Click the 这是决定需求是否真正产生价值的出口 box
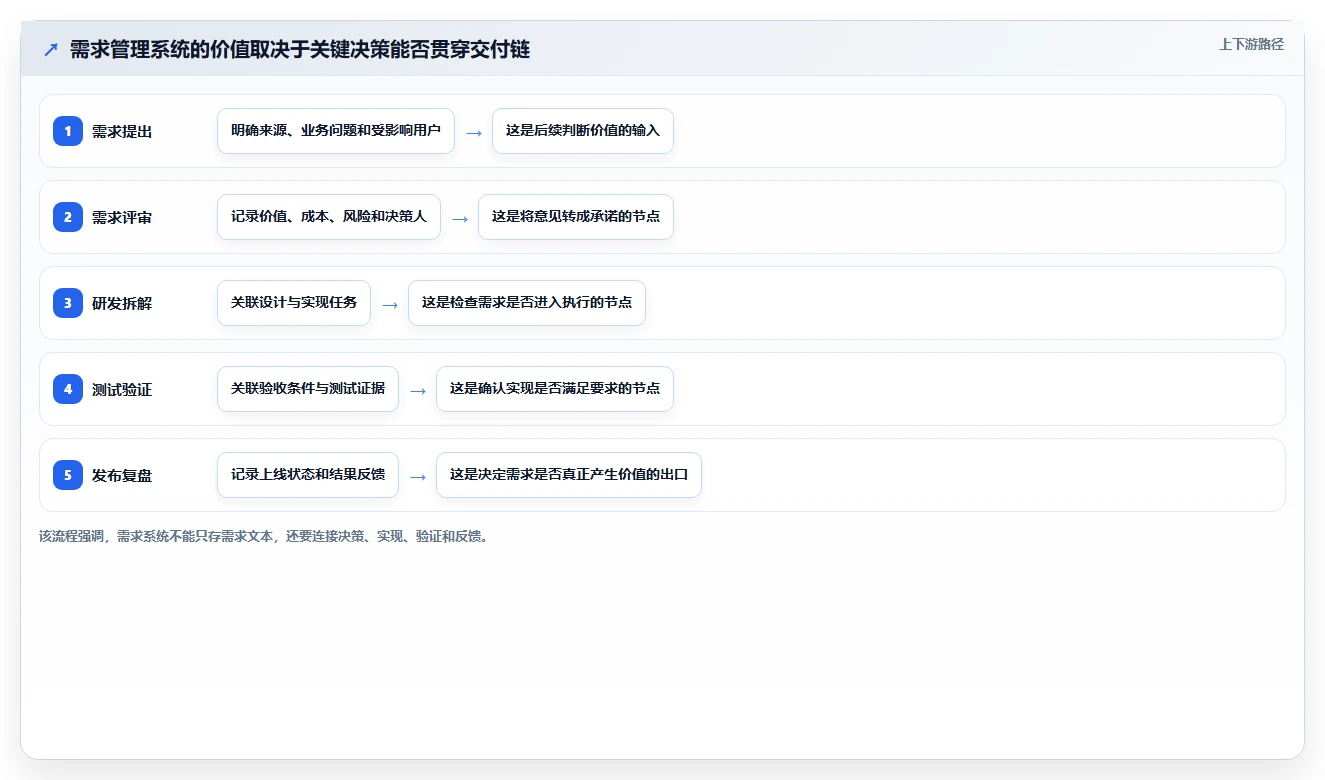This screenshot has height=780, width=1325. [569, 475]
